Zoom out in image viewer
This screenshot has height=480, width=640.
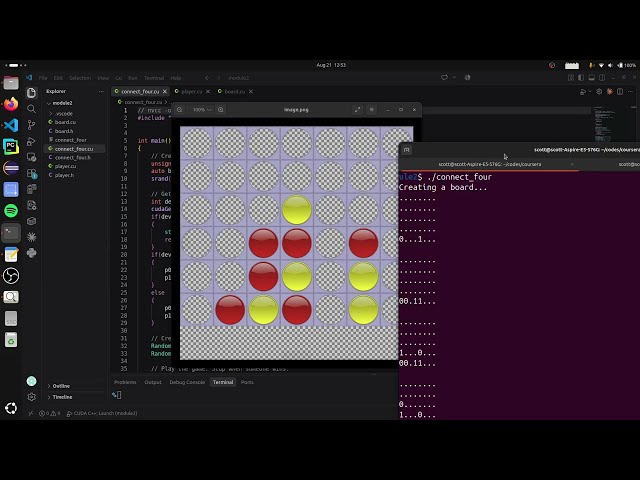(x=180, y=109)
